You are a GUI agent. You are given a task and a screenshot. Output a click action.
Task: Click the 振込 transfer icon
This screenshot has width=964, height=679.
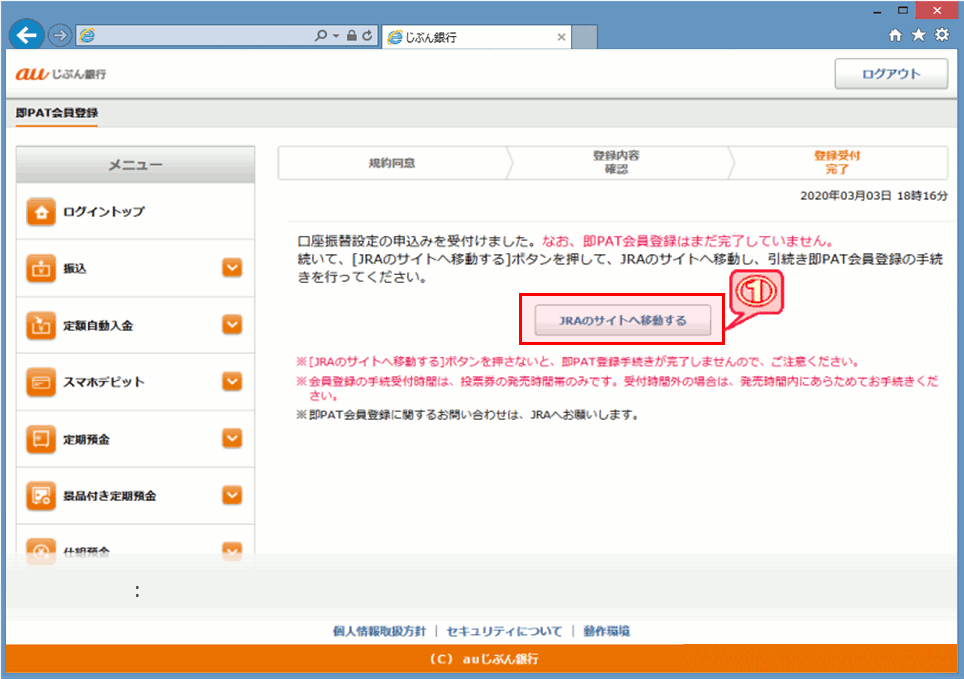pos(41,269)
